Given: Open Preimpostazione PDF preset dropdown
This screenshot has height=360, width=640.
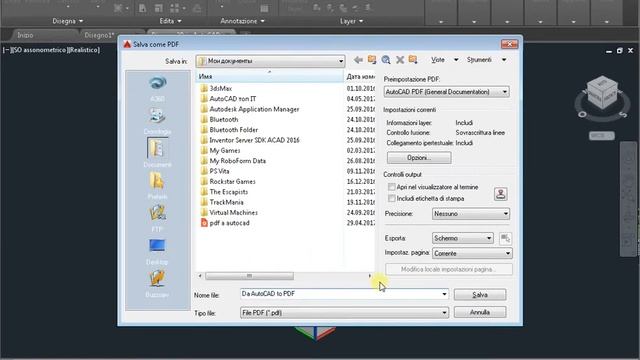Looking at the screenshot, I should click(446, 92).
